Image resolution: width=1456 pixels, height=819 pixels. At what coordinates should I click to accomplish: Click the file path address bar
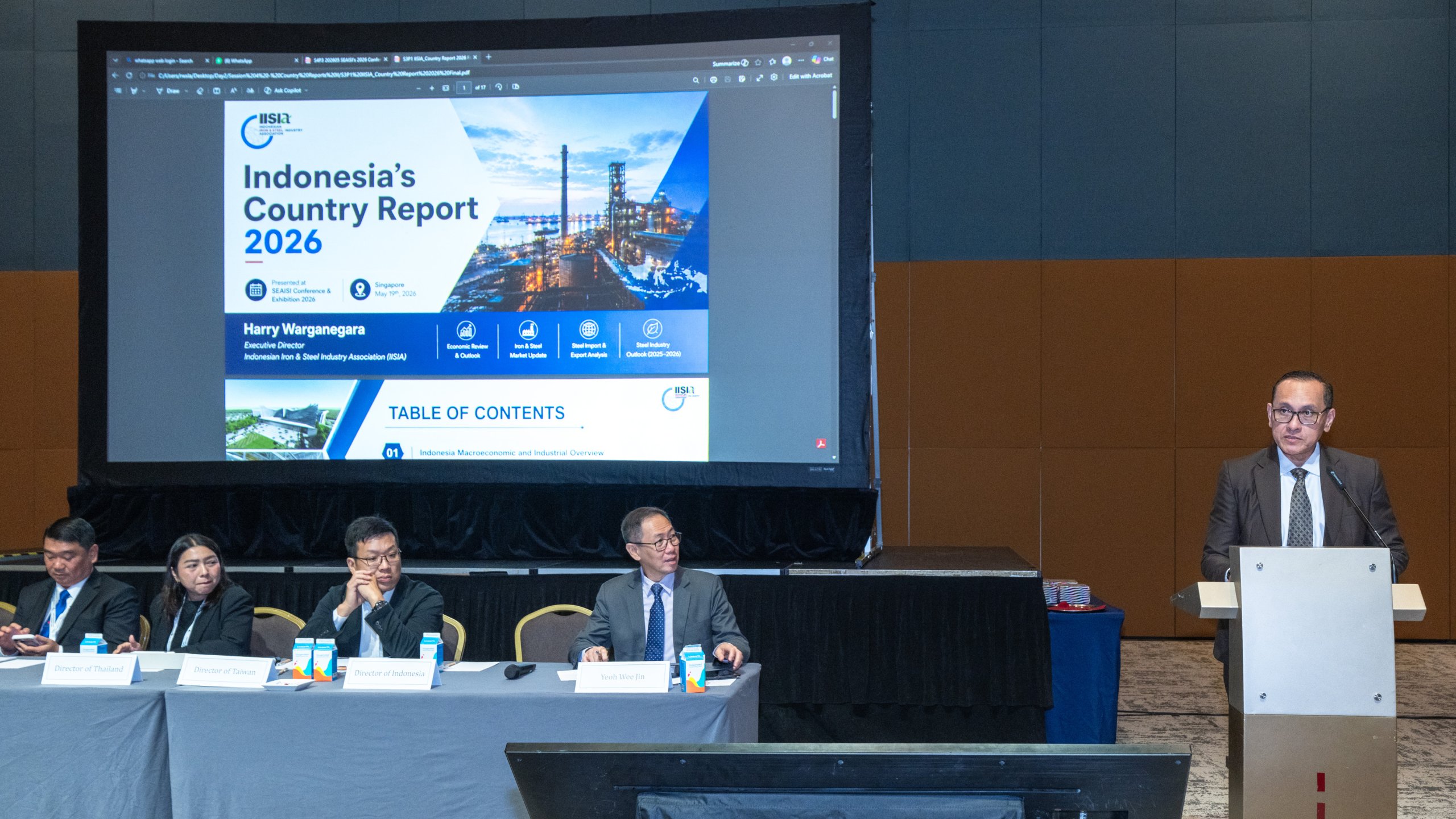click(x=313, y=74)
